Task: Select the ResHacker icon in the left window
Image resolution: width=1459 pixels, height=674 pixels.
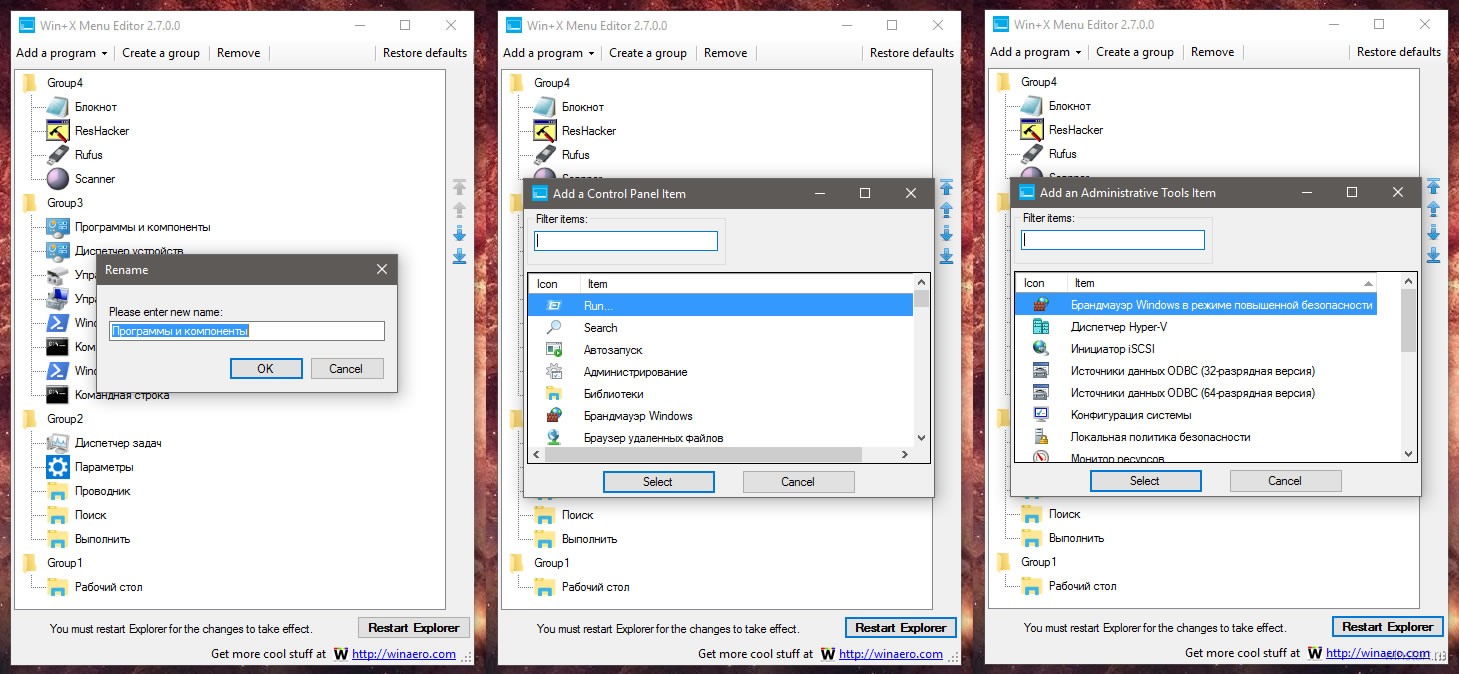Action: click(57, 131)
